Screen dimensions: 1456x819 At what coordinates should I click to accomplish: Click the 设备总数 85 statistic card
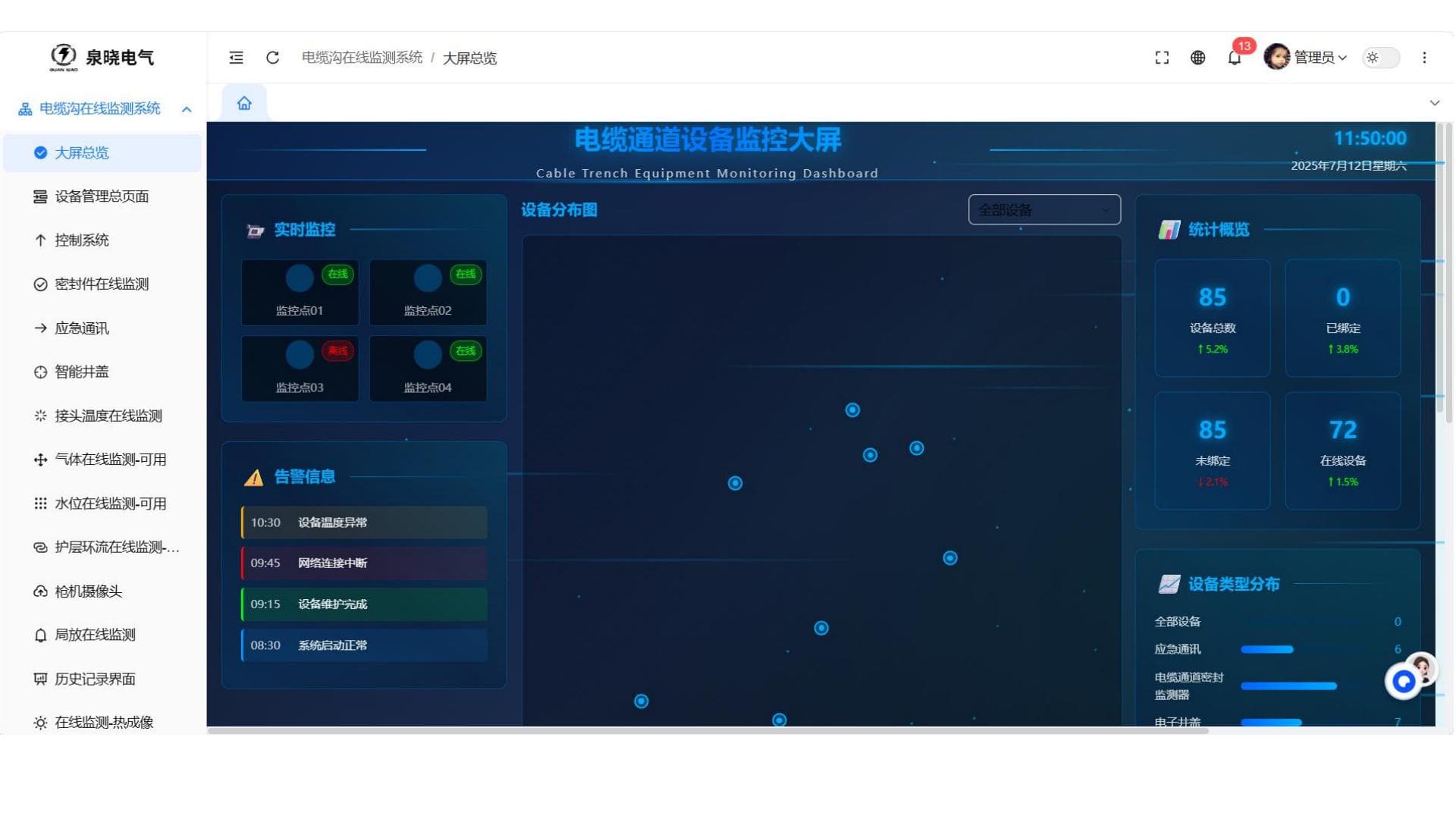click(1212, 318)
